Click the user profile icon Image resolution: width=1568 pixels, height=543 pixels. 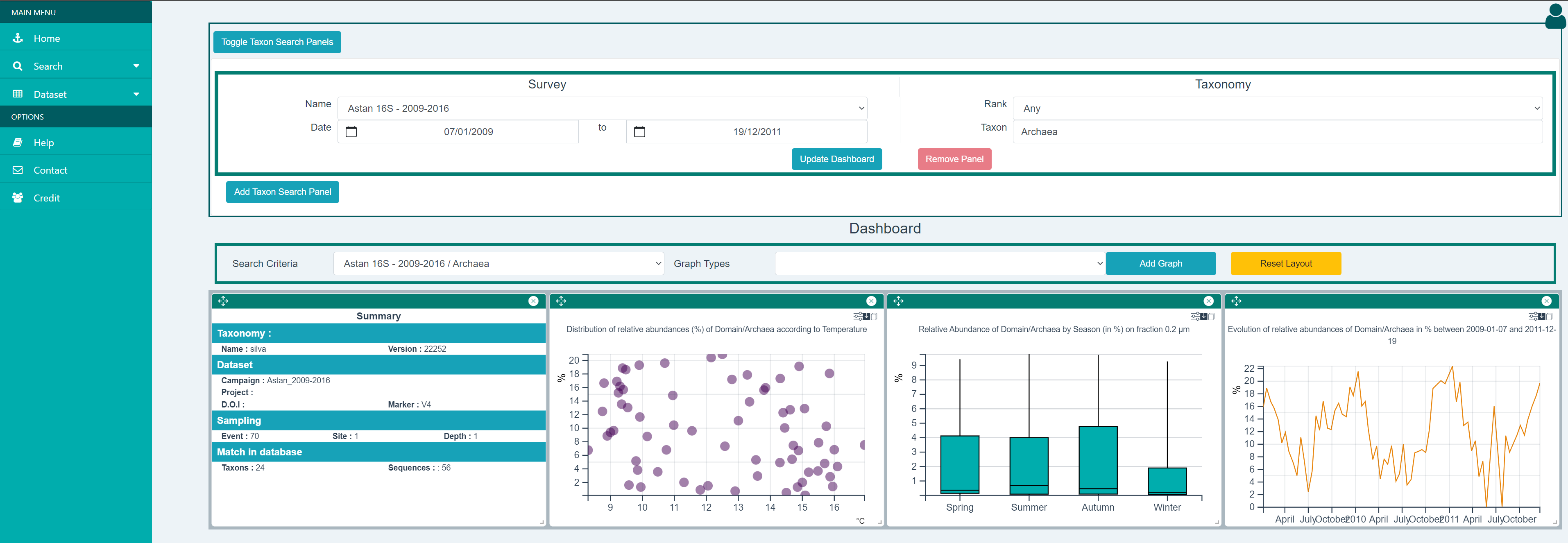[1555, 16]
